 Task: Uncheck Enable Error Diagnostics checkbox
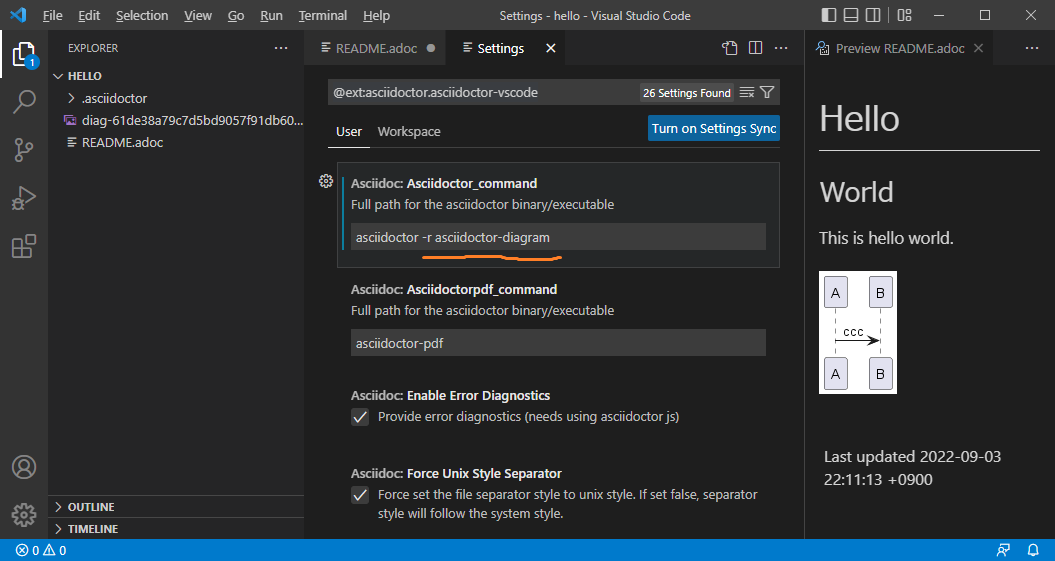point(361,417)
